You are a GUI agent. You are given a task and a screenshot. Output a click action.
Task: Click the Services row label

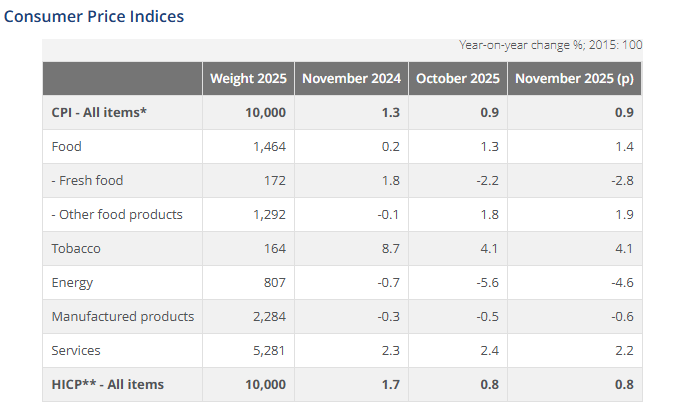coord(76,350)
